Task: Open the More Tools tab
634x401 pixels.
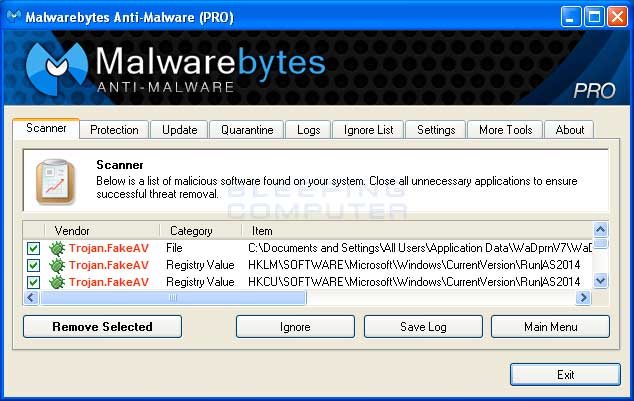Action: [x=505, y=130]
